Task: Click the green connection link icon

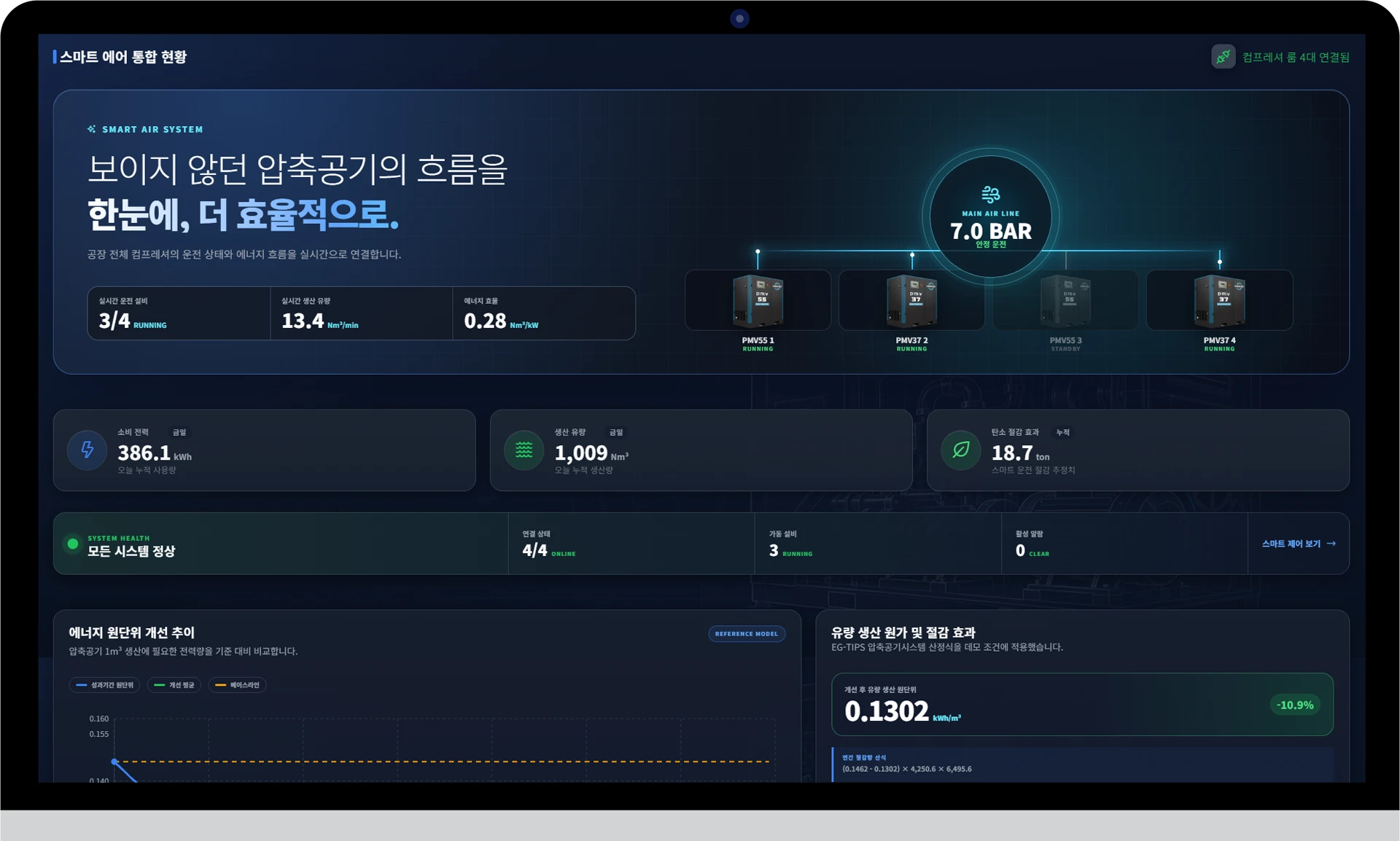Action: pyautogui.click(x=1223, y=57)
